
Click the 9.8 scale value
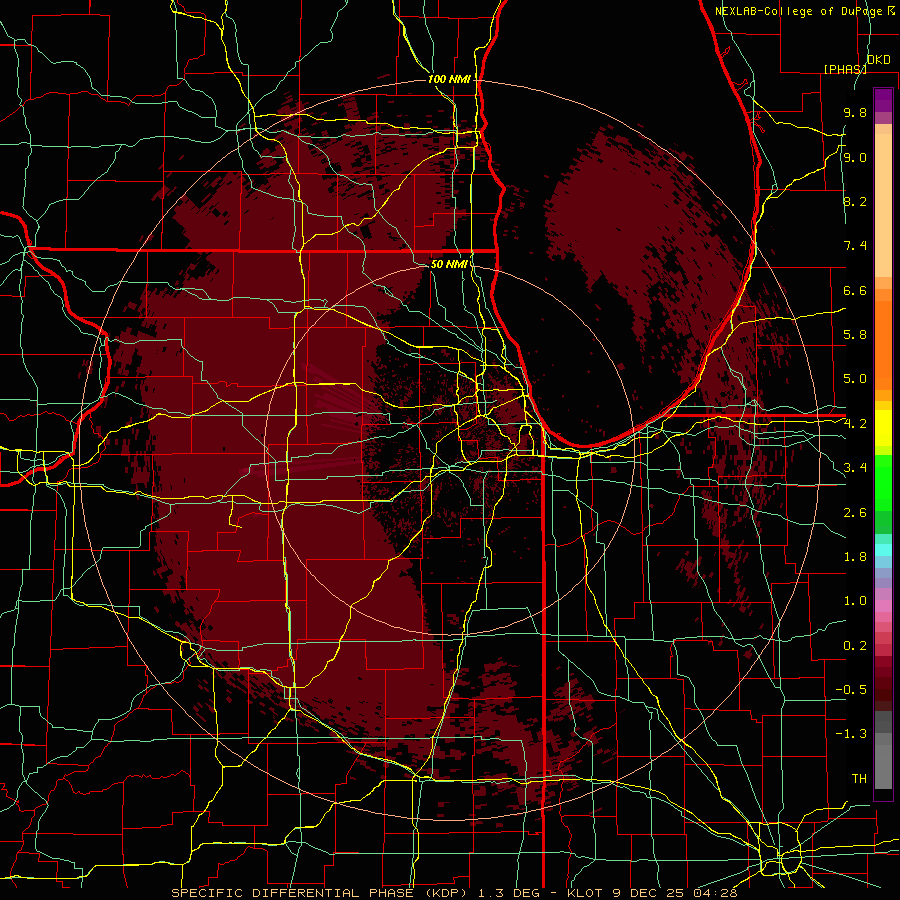click(855, 113)
